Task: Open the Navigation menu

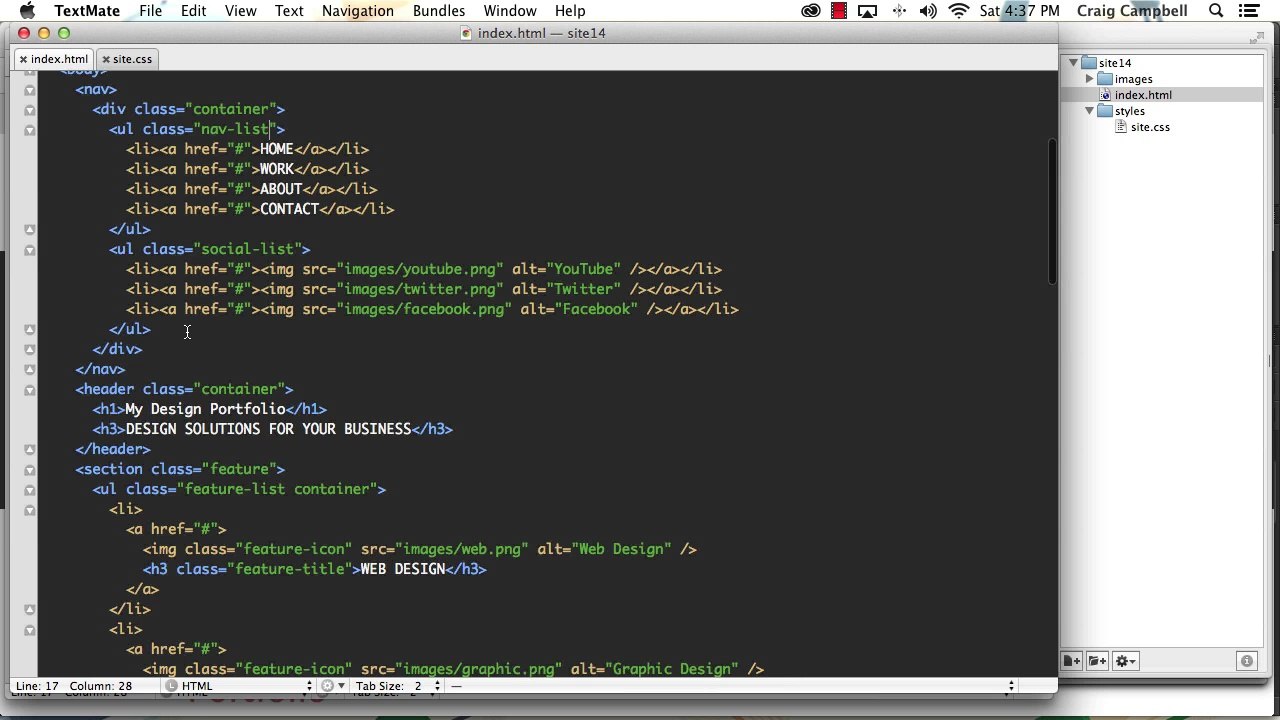Action: [357, 11]
